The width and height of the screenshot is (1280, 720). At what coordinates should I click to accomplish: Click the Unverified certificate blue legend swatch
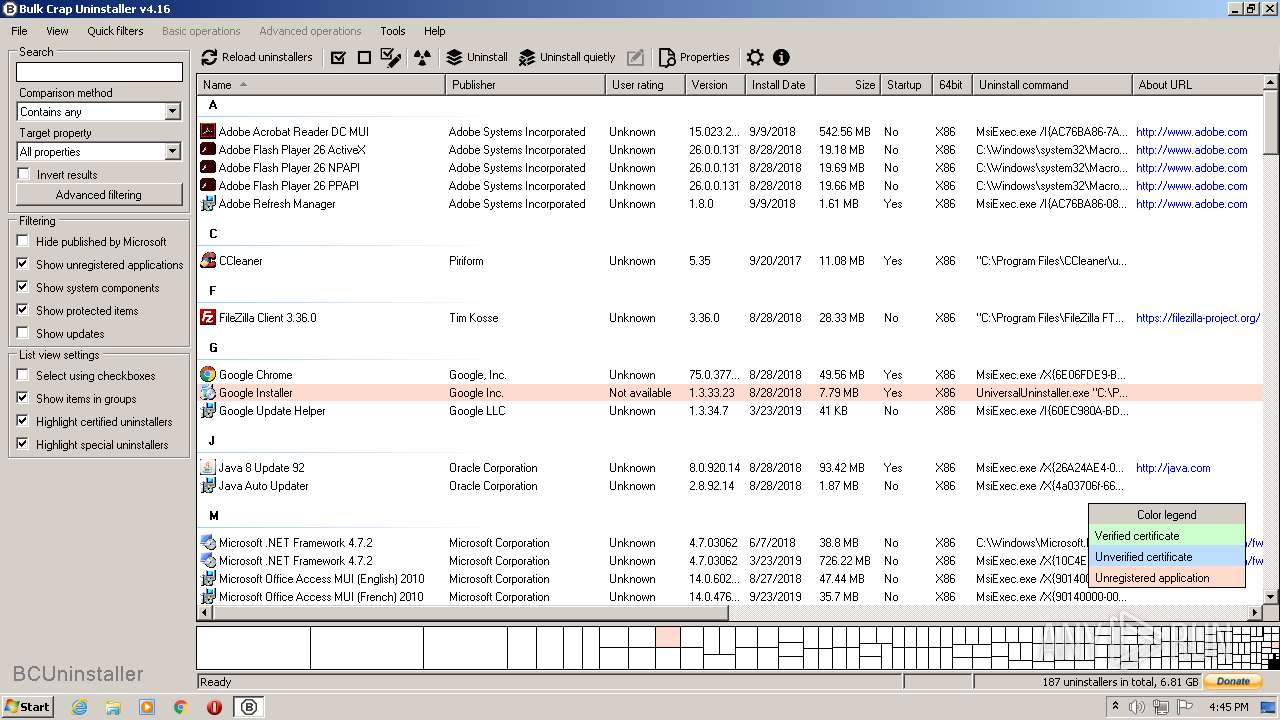[1166, 557]
